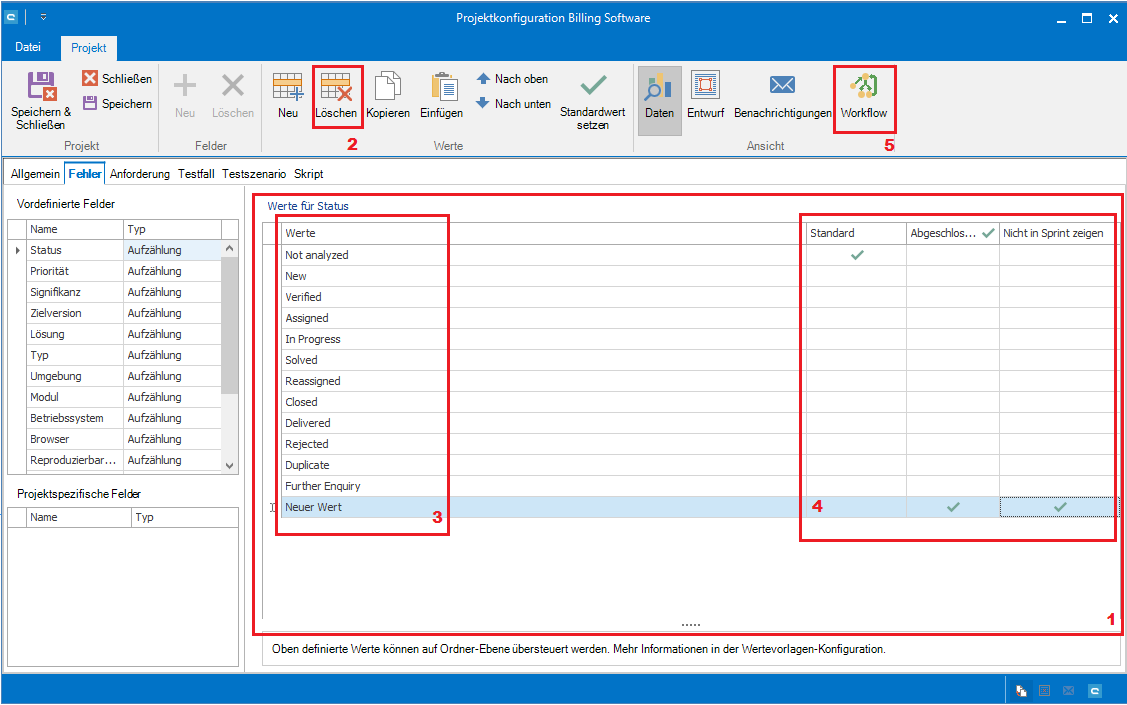This screenshot has height=705, width=1127.
Task: Click the Einfügen clipboard icon
Action: [442, 88]
